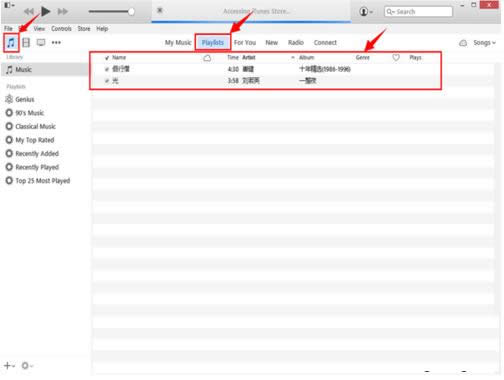The image size is (504, 380).
Task: Sort by the Album column header
Action: [306, 58]
